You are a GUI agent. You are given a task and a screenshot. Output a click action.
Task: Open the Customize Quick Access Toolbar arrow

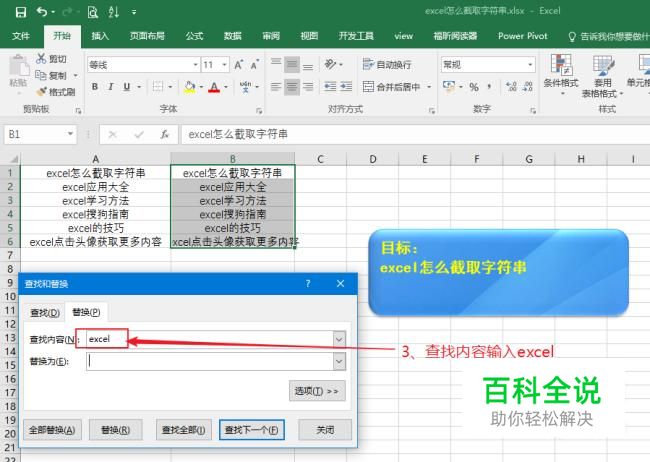134,12
